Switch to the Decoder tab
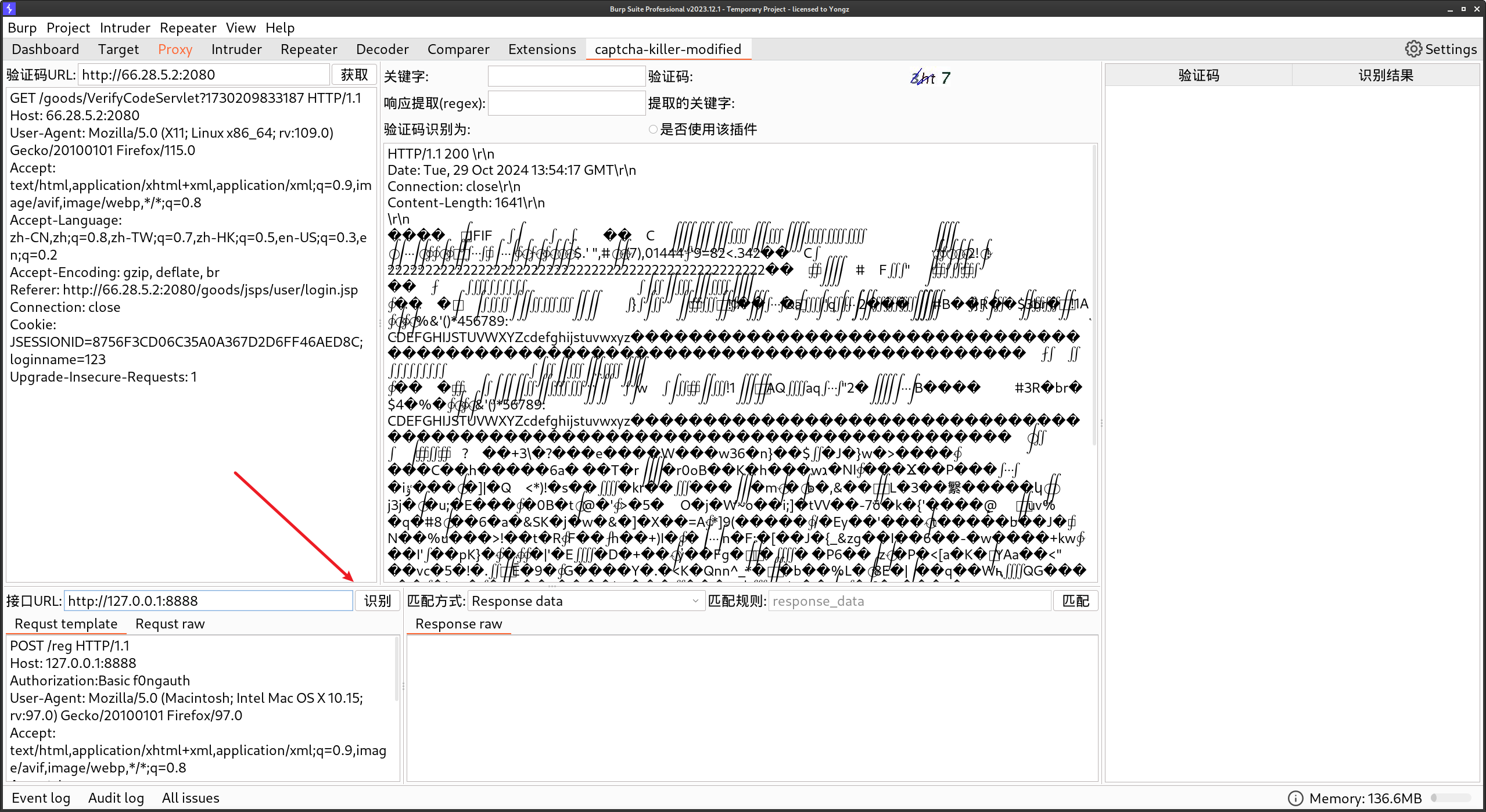Viewport: 1486px width, 812px height. click(x=382, y=49)
